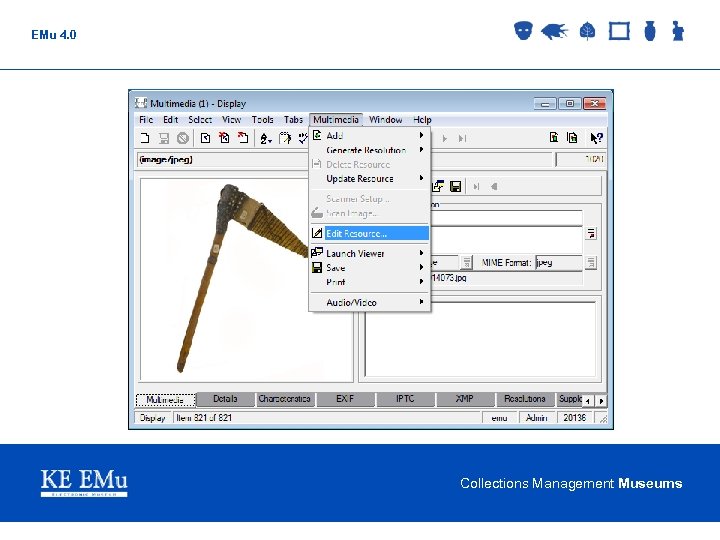Click the Delete record red-X toolbar icon
The height and width of the screenshot is (540, 720).
pyautogui.click(x=224, y=138)
